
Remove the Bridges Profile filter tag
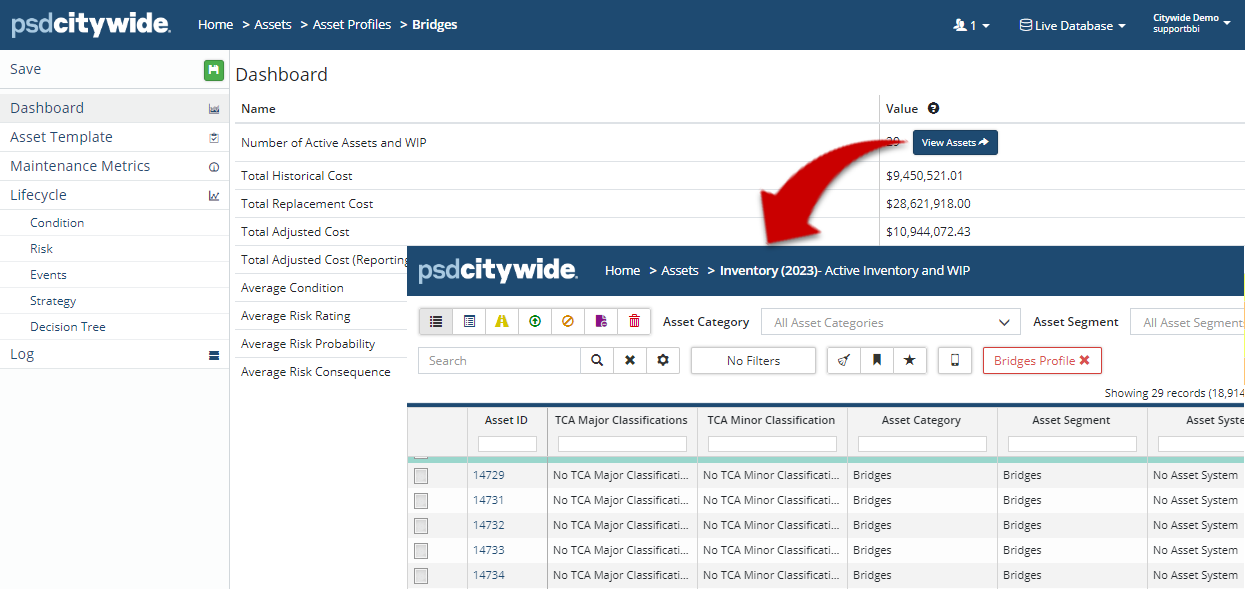1084,361
